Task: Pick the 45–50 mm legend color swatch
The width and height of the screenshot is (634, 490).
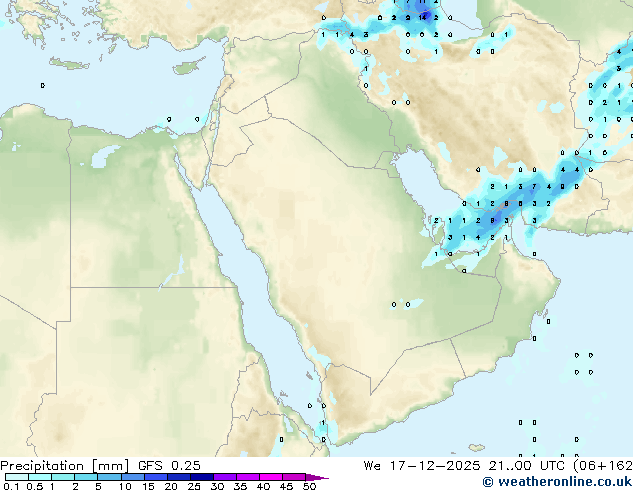Action: coord(294,477)
